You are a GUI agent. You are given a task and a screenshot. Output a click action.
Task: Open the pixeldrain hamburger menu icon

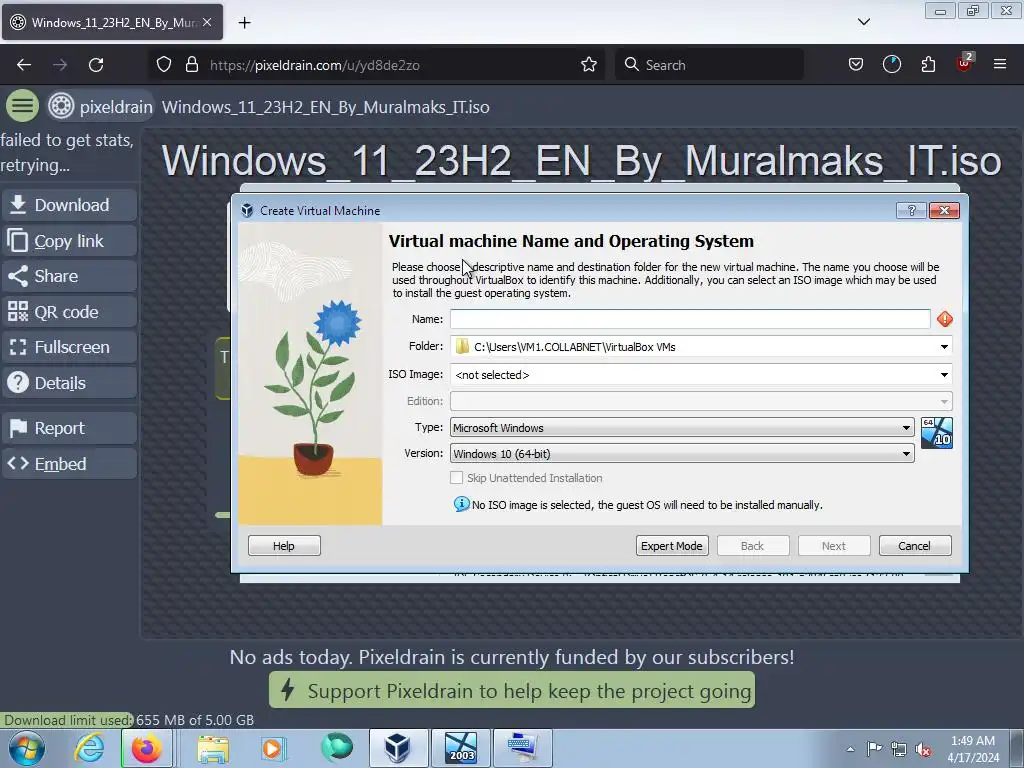pos(22,106)
